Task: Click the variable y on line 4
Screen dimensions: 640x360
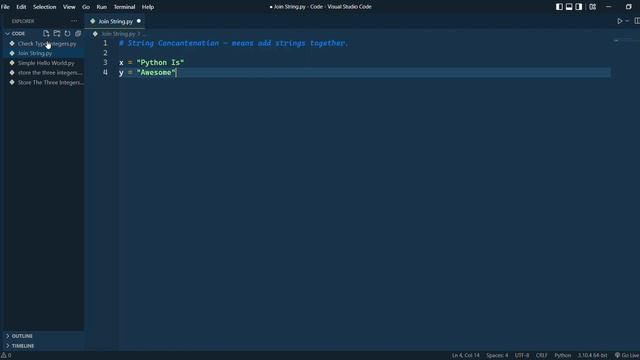Action: [x=121, y=73]
